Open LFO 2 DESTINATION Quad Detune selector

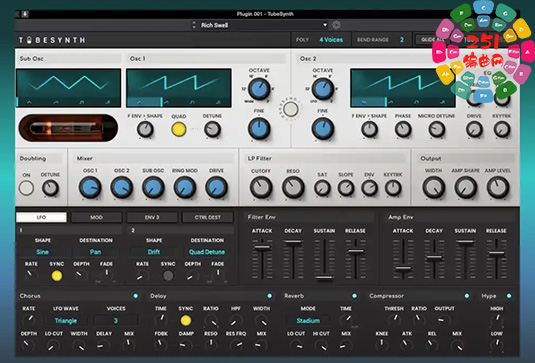tap(207, 252)
